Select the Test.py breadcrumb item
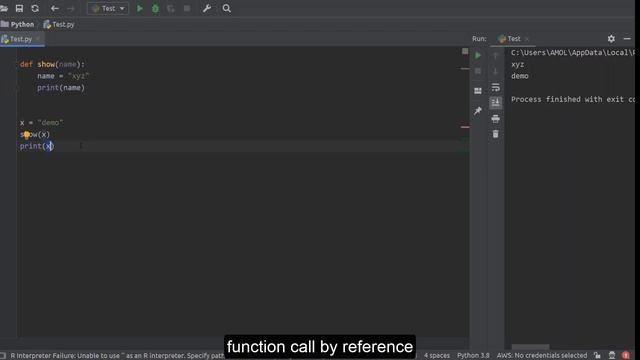Viewport: 640px width, 360px height. (x=59, y=24)
